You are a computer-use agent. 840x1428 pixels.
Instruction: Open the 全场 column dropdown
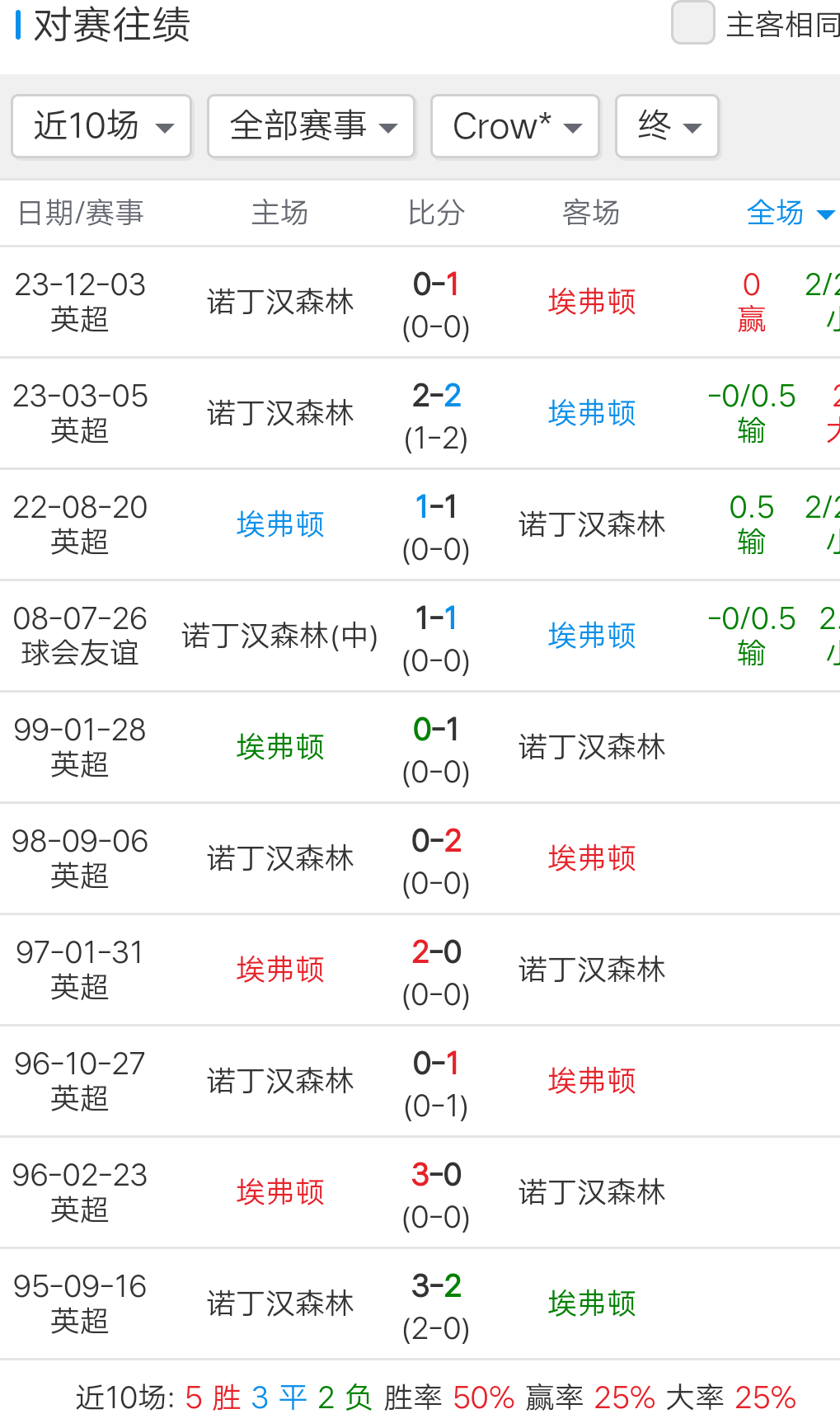point(789,213)
